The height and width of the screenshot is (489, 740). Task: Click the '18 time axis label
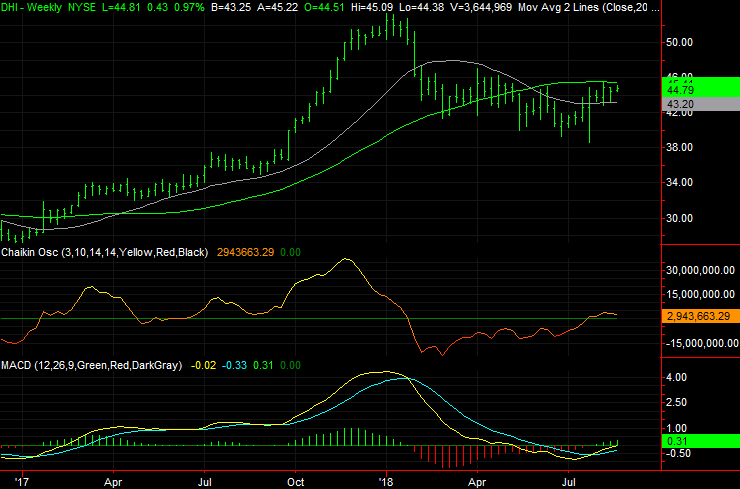click(x=386, y=482)
